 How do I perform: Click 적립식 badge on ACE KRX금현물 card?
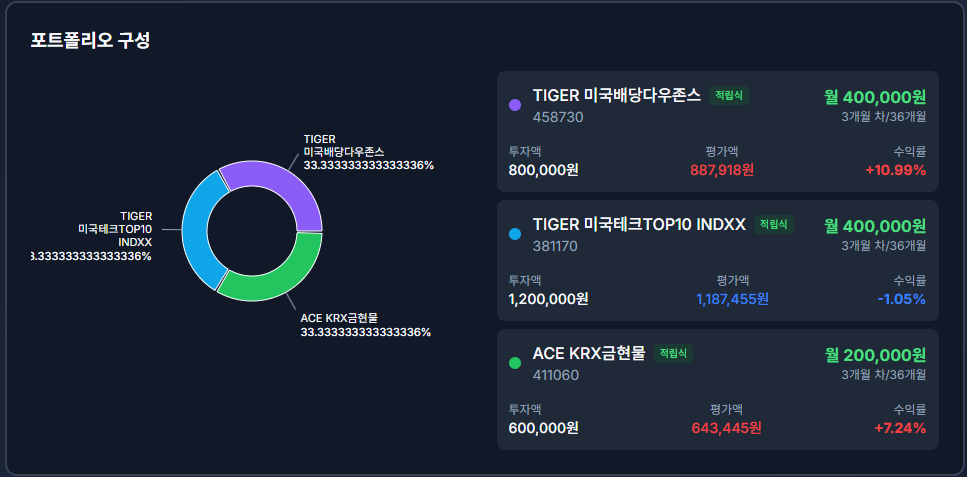pos(673,353)
